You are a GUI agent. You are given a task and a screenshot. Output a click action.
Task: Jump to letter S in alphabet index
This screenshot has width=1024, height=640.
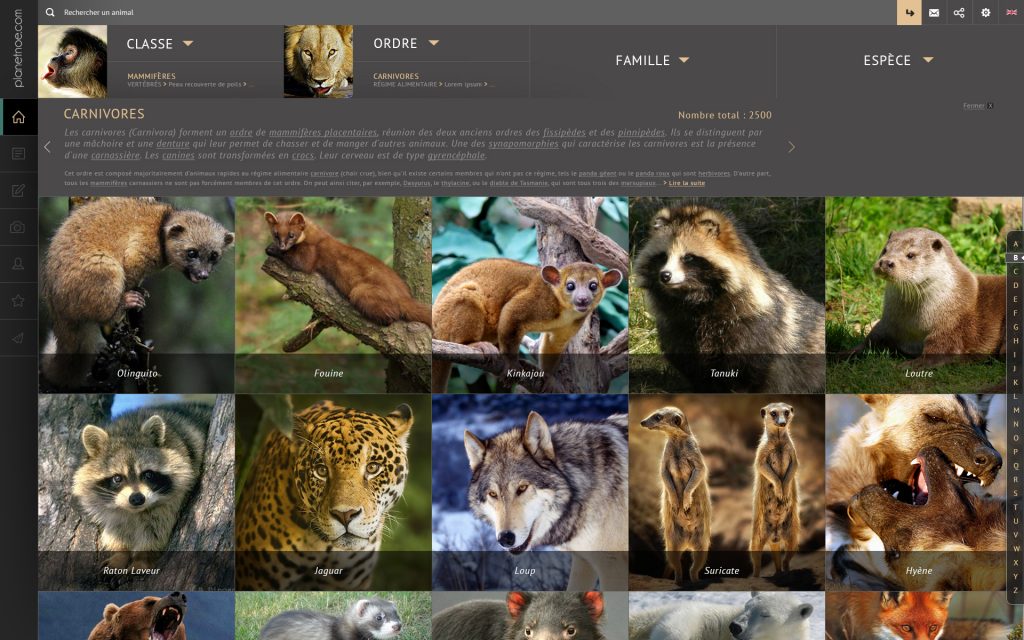pyautogui.click(x=1016, y=493)
